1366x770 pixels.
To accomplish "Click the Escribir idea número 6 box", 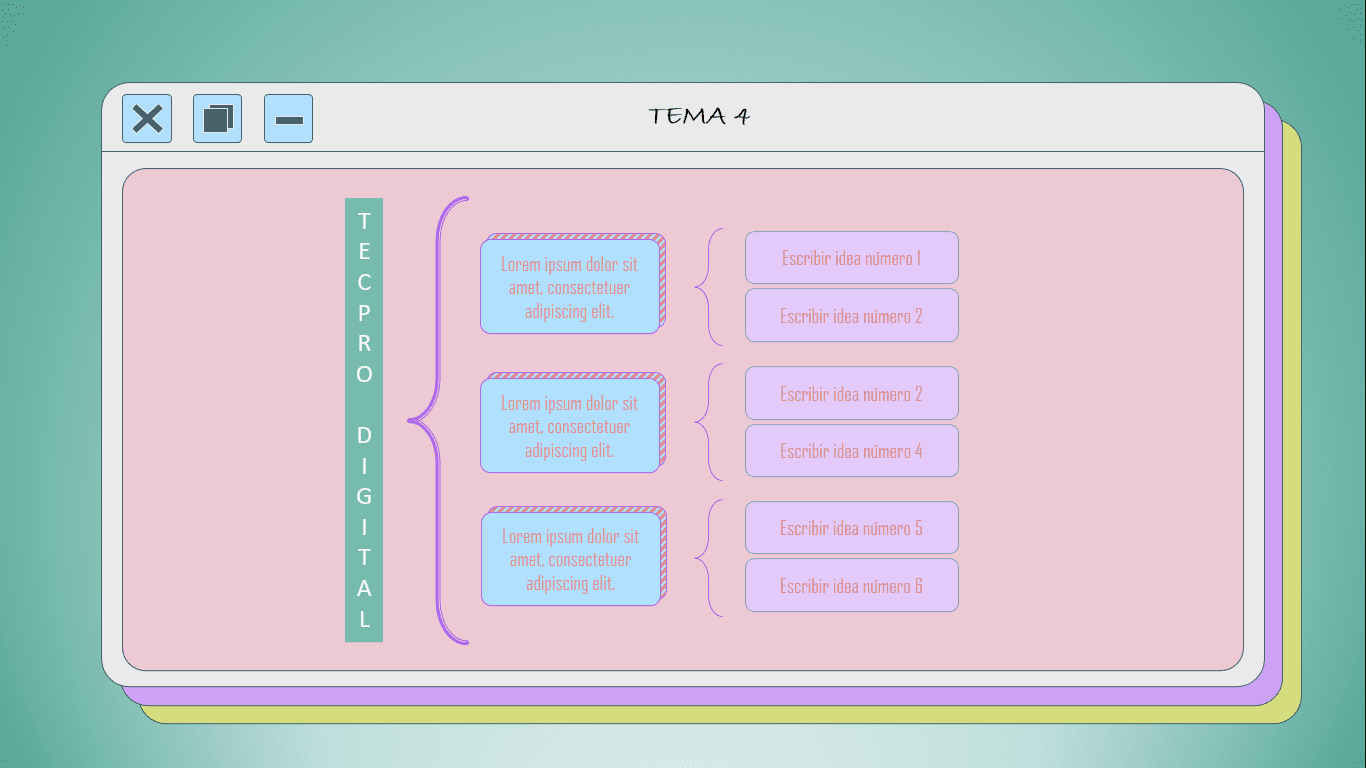I will pyautogui.click(x=852, y=586).
